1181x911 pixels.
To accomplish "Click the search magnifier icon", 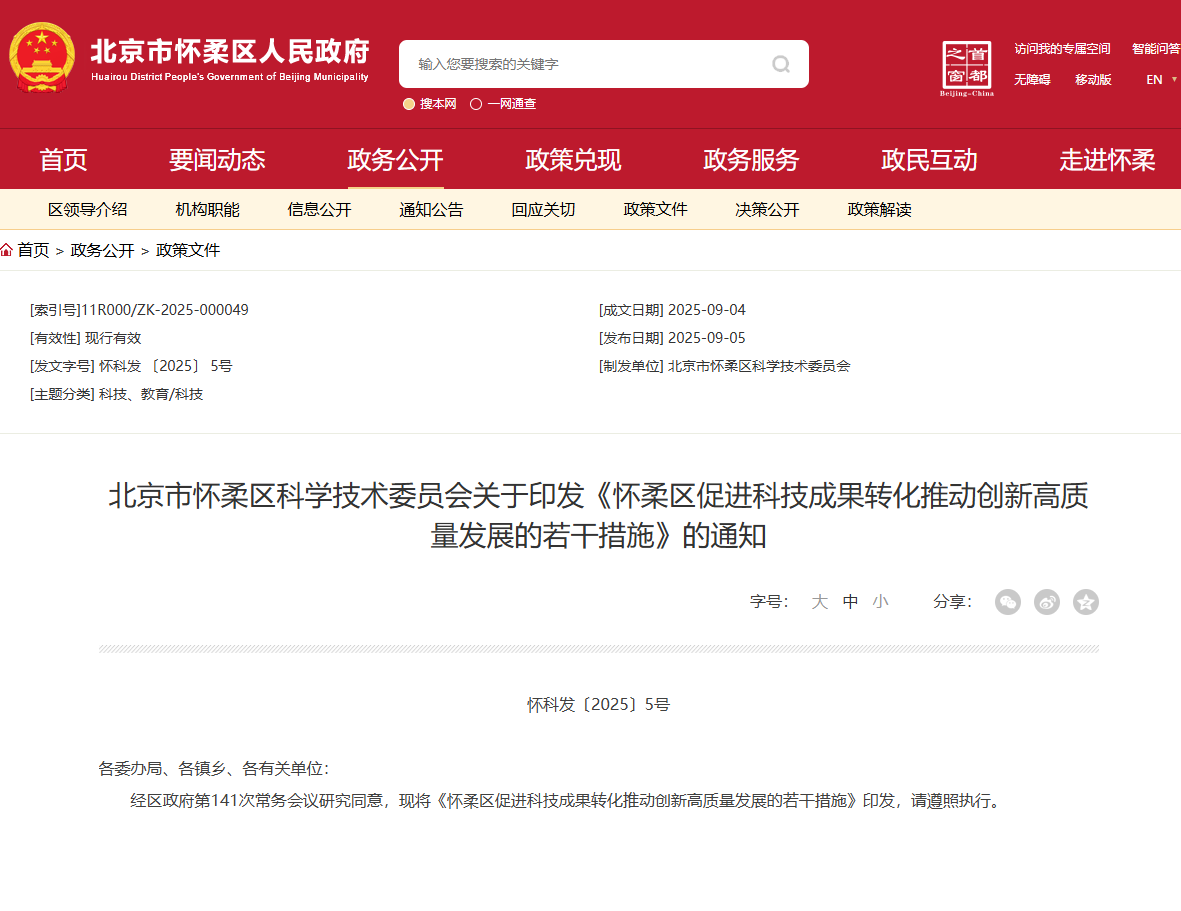I will click(781, 64).
